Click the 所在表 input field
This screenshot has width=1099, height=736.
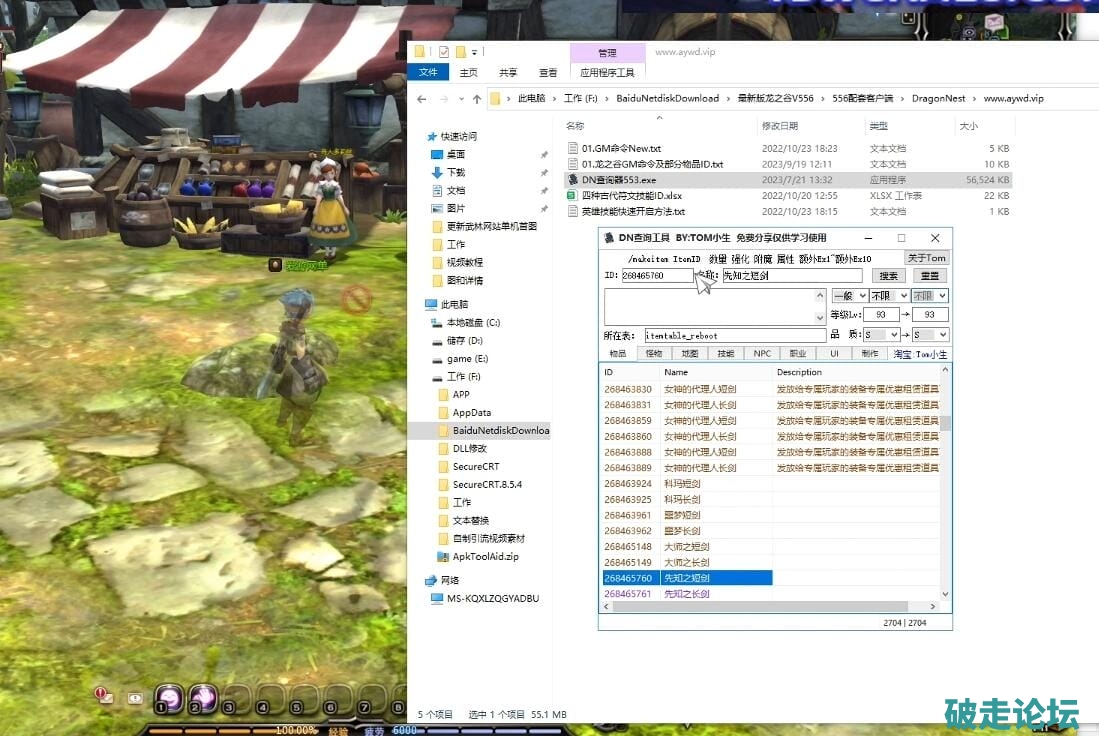tap(733, 335)
